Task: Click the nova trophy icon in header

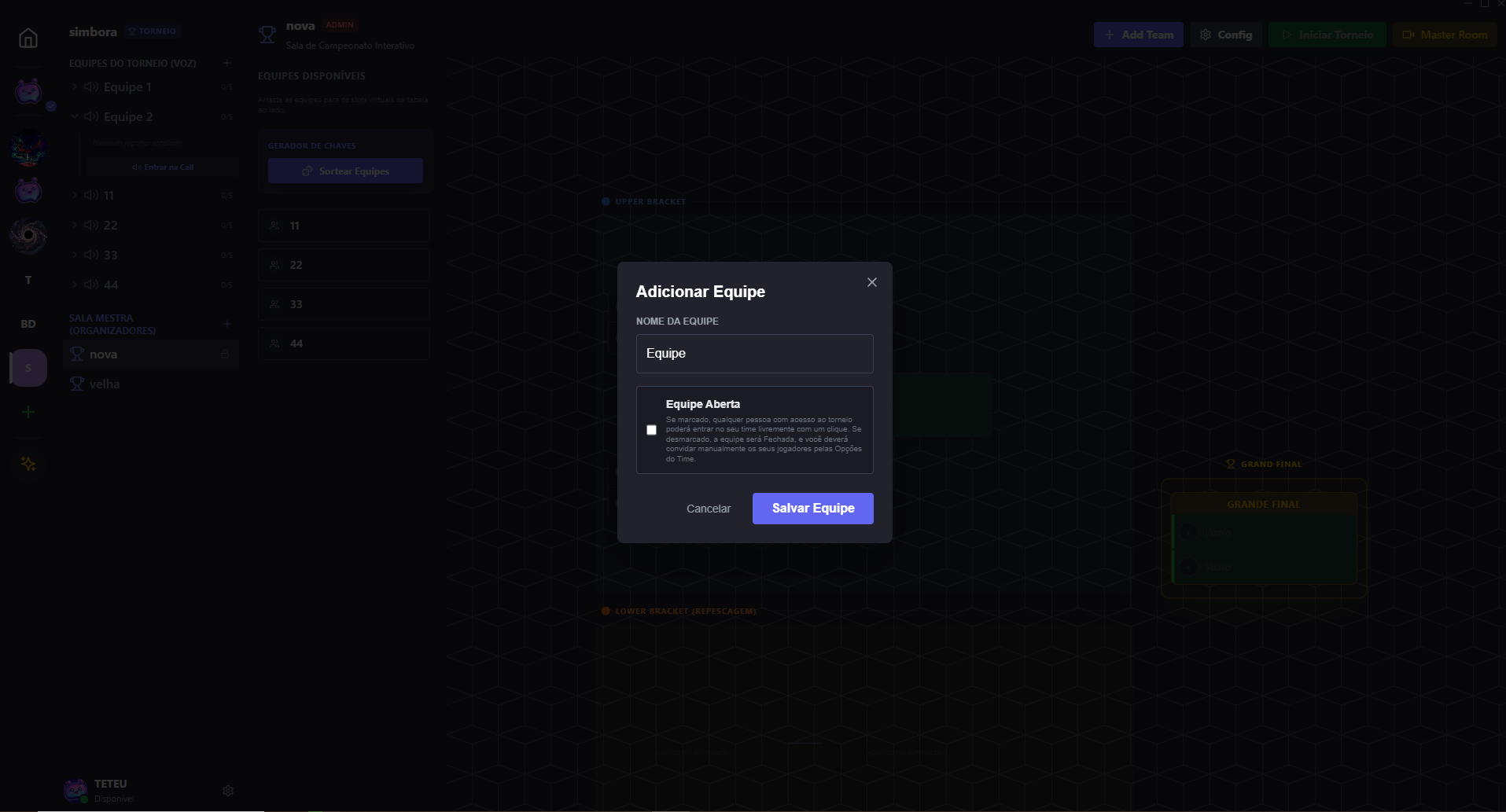Action: tap(267, 35)
